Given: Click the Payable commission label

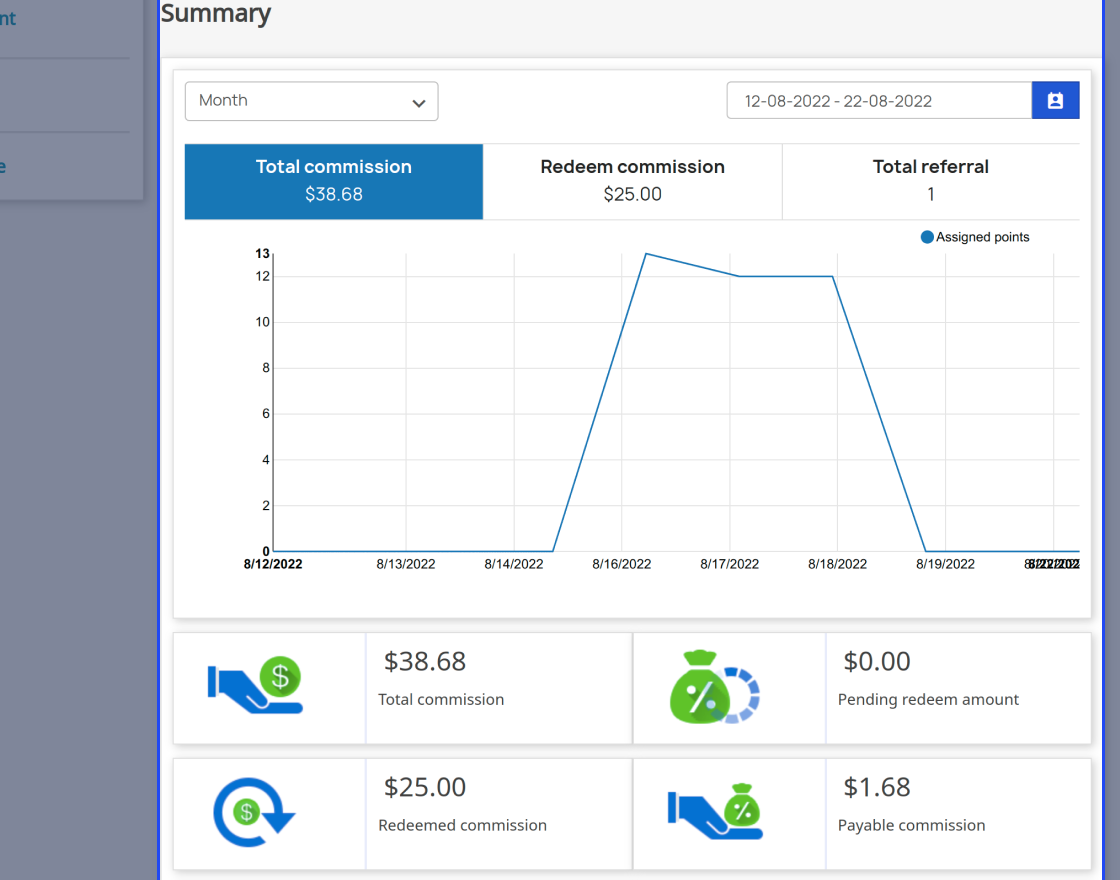Looking at the screenshot, I should tap(911, 825).
